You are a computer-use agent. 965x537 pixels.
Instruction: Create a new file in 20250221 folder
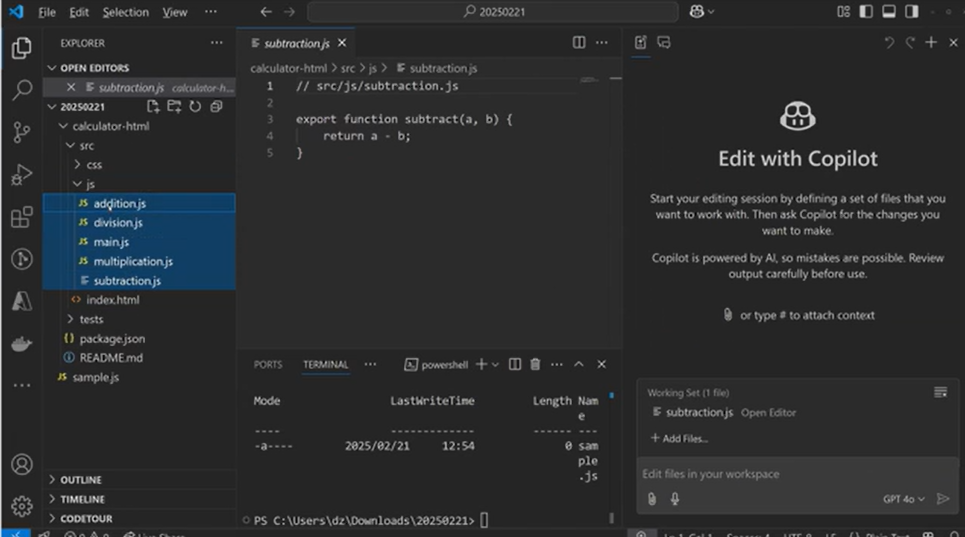coord(153,106)
